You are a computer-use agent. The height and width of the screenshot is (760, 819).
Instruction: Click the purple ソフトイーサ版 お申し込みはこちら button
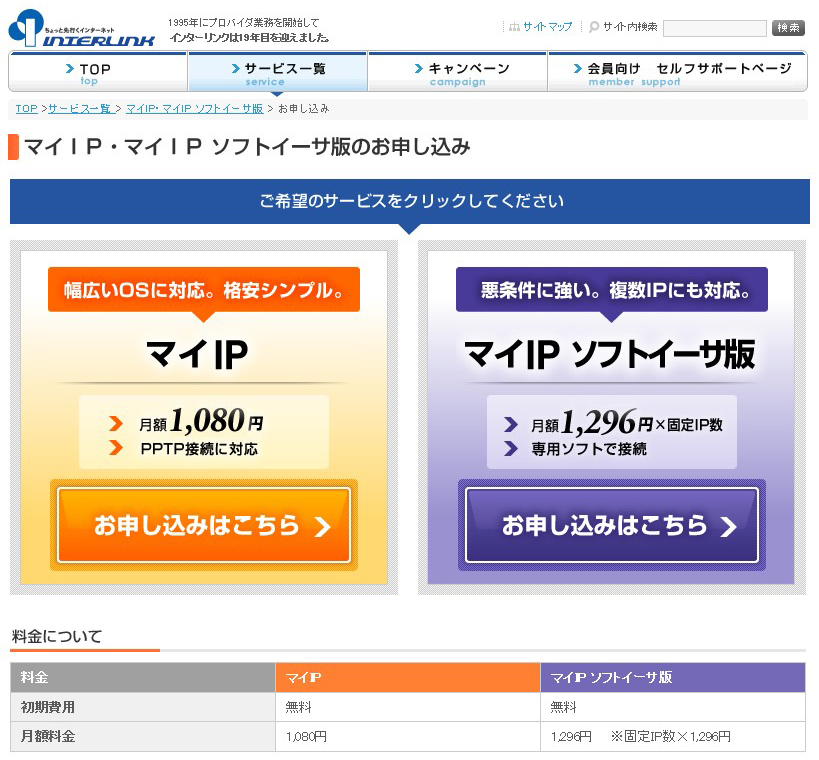coord(611,525)
